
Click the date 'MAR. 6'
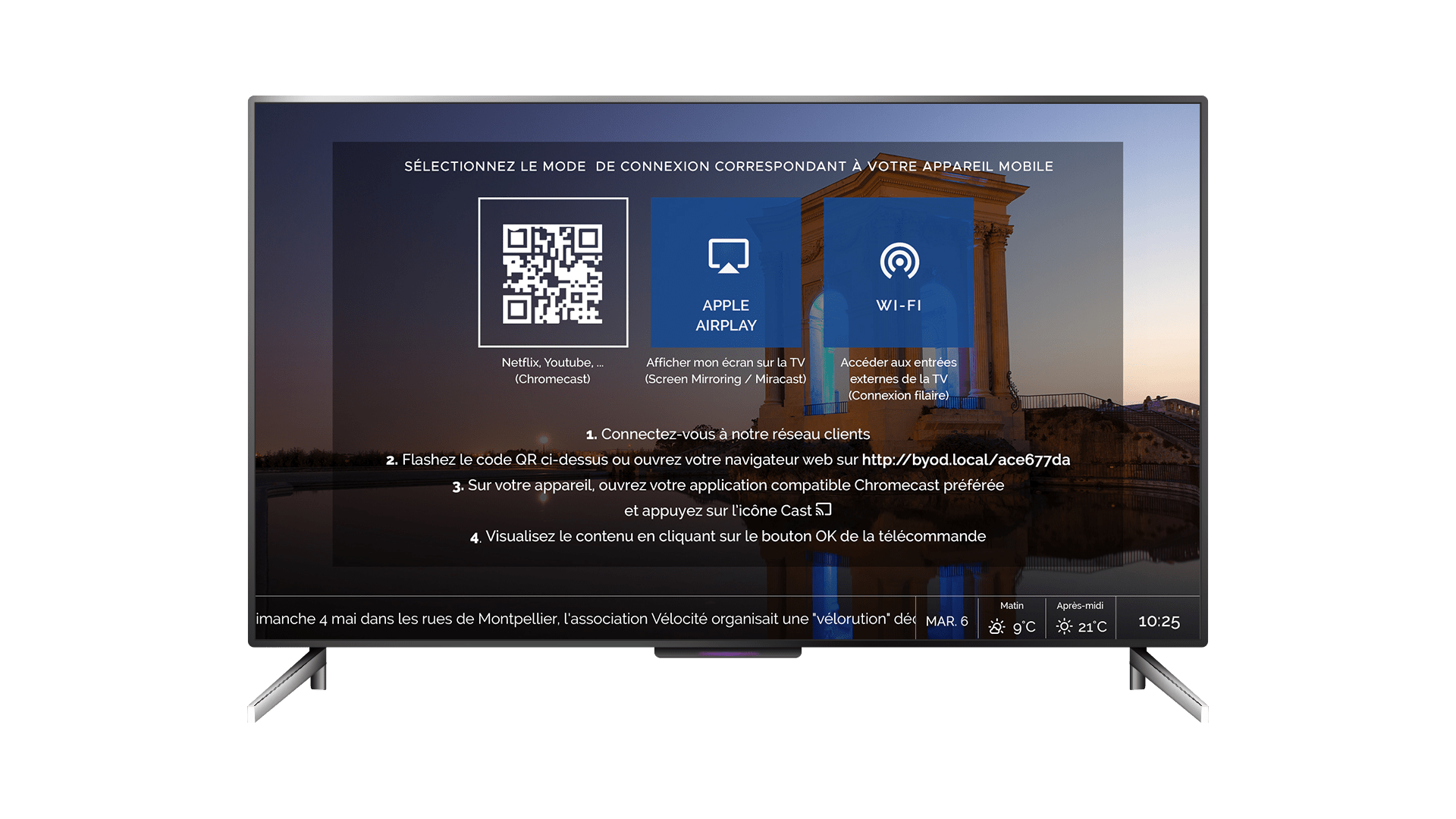(946, 621)
